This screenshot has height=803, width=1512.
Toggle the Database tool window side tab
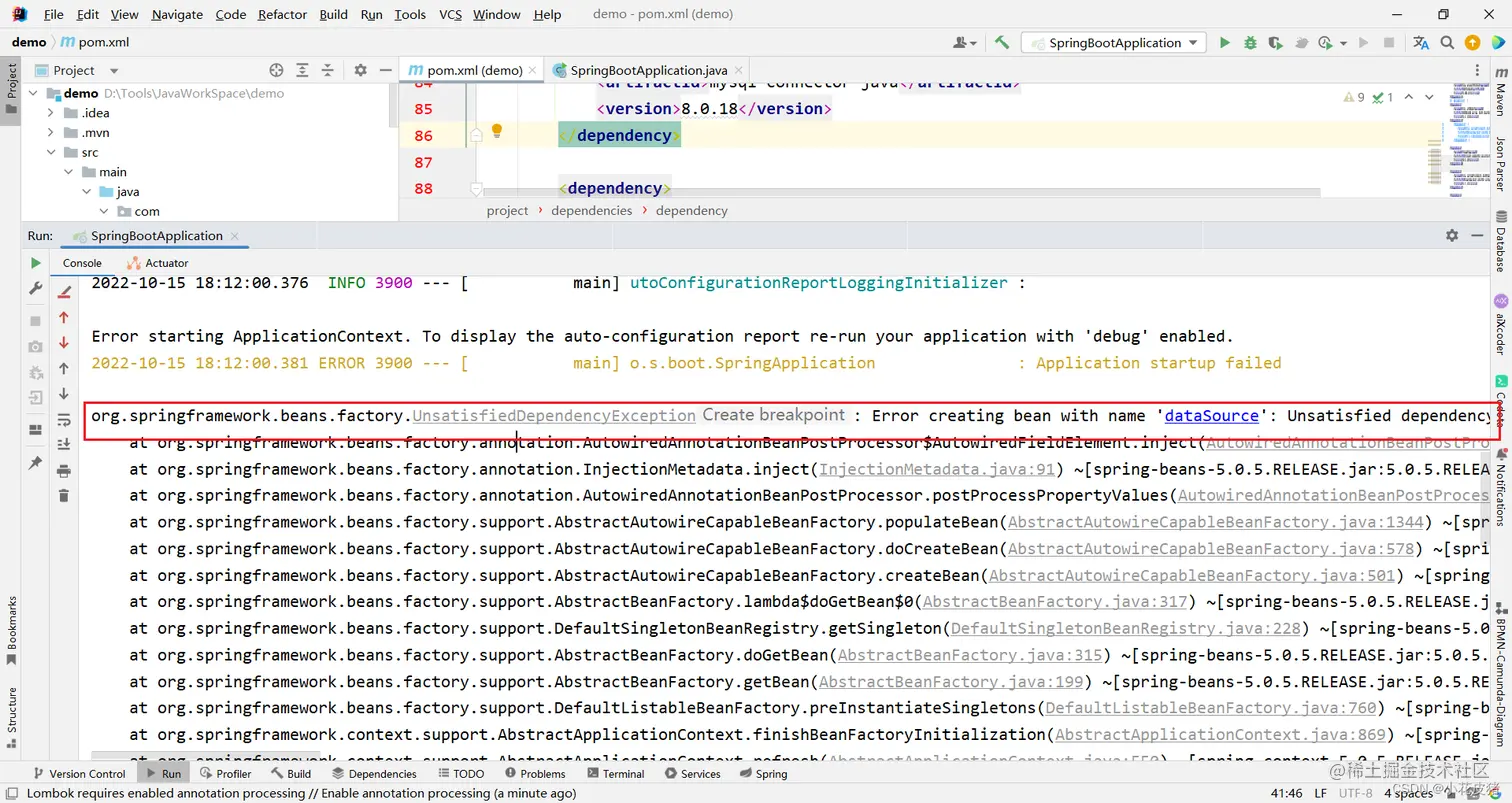(1500, 240)
